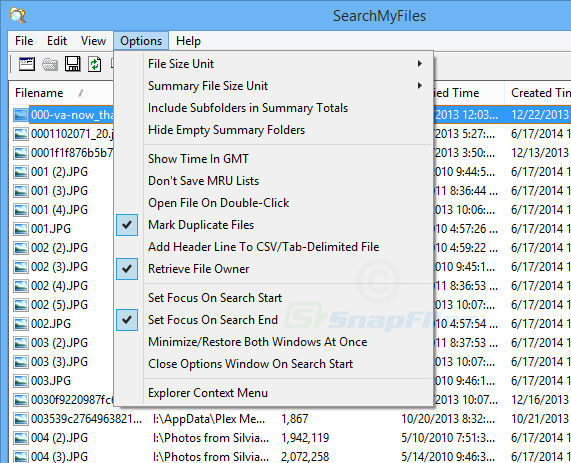Select file 0030f9220987fc row
The height and width of the screenshot is (463, 571).
[x=72, y=400]
